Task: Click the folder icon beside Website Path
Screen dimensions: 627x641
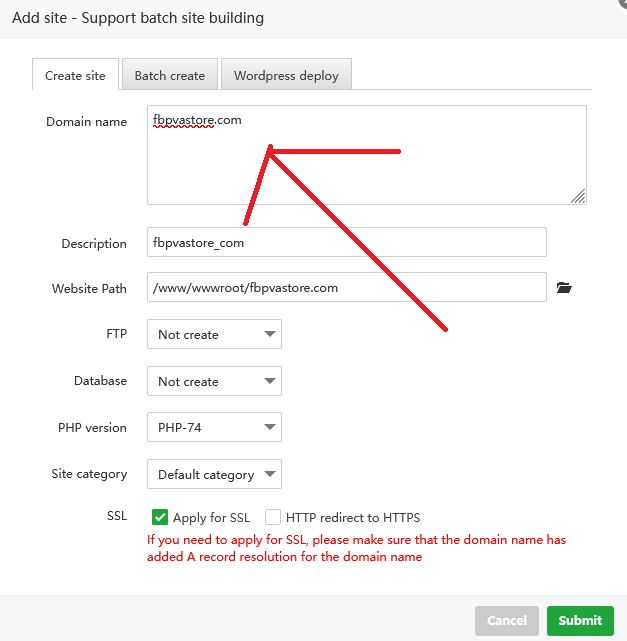Action: coord(564,288)
